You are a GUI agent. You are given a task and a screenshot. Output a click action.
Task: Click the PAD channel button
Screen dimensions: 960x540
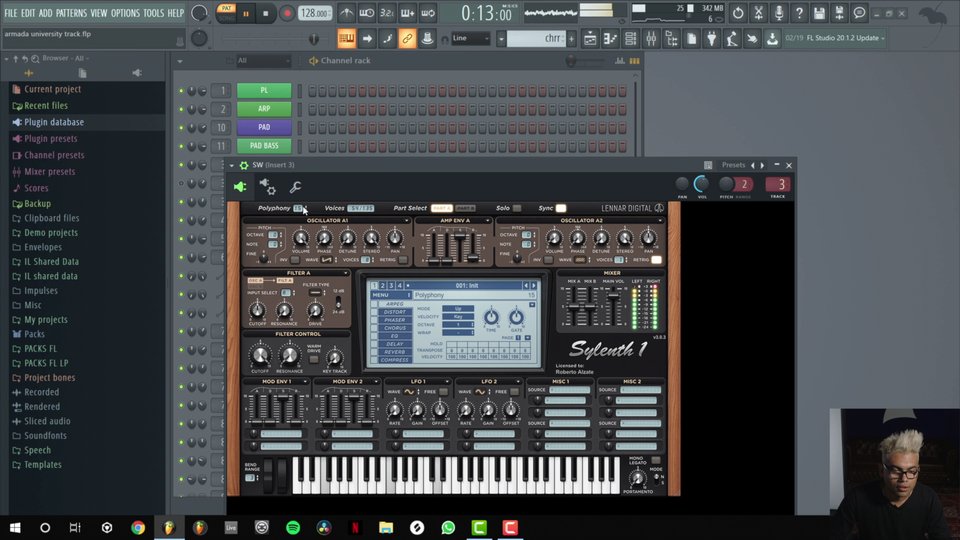point(264,127)
